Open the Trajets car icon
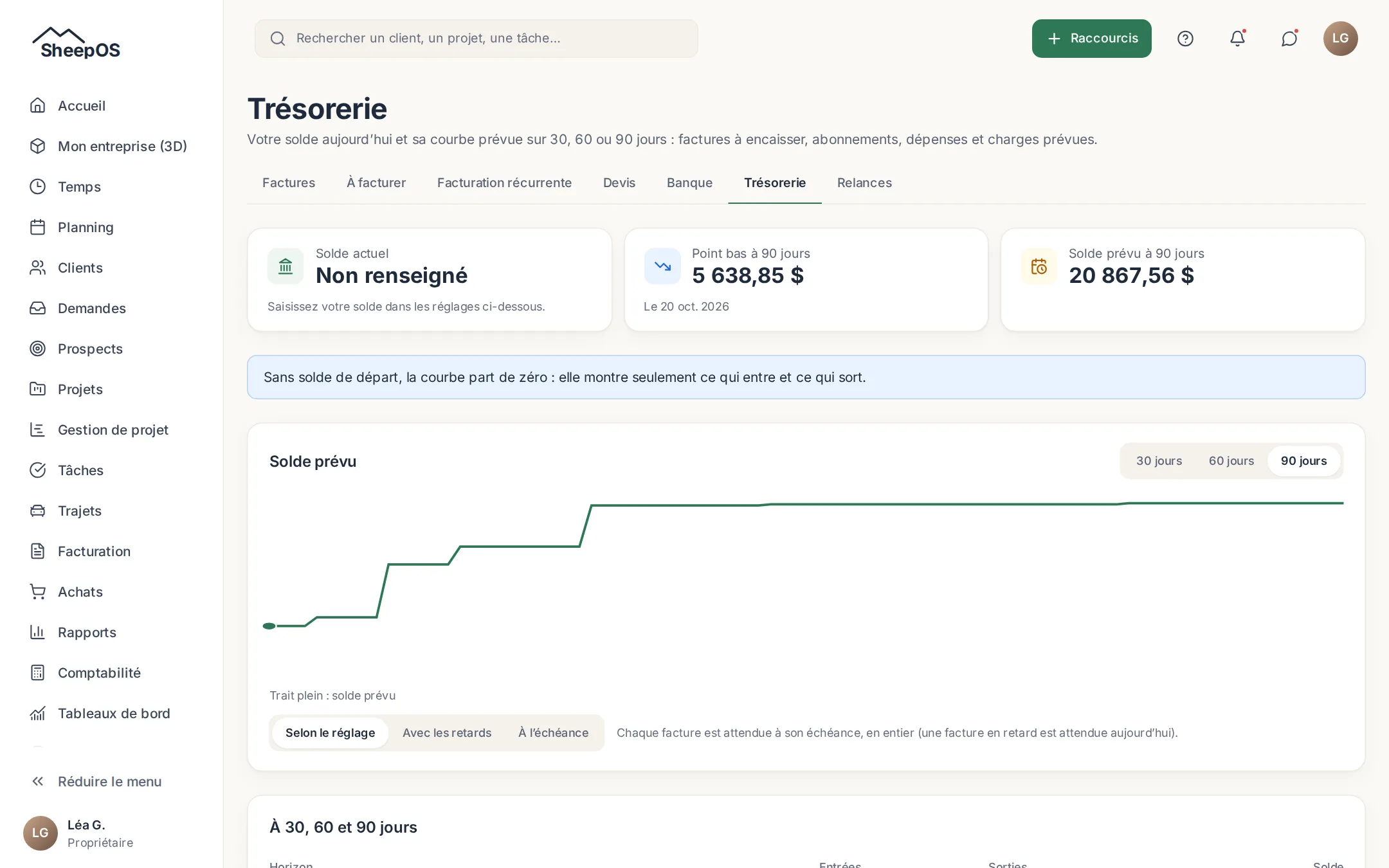This screenshot has width=1389, height=868. click(38, 511)
